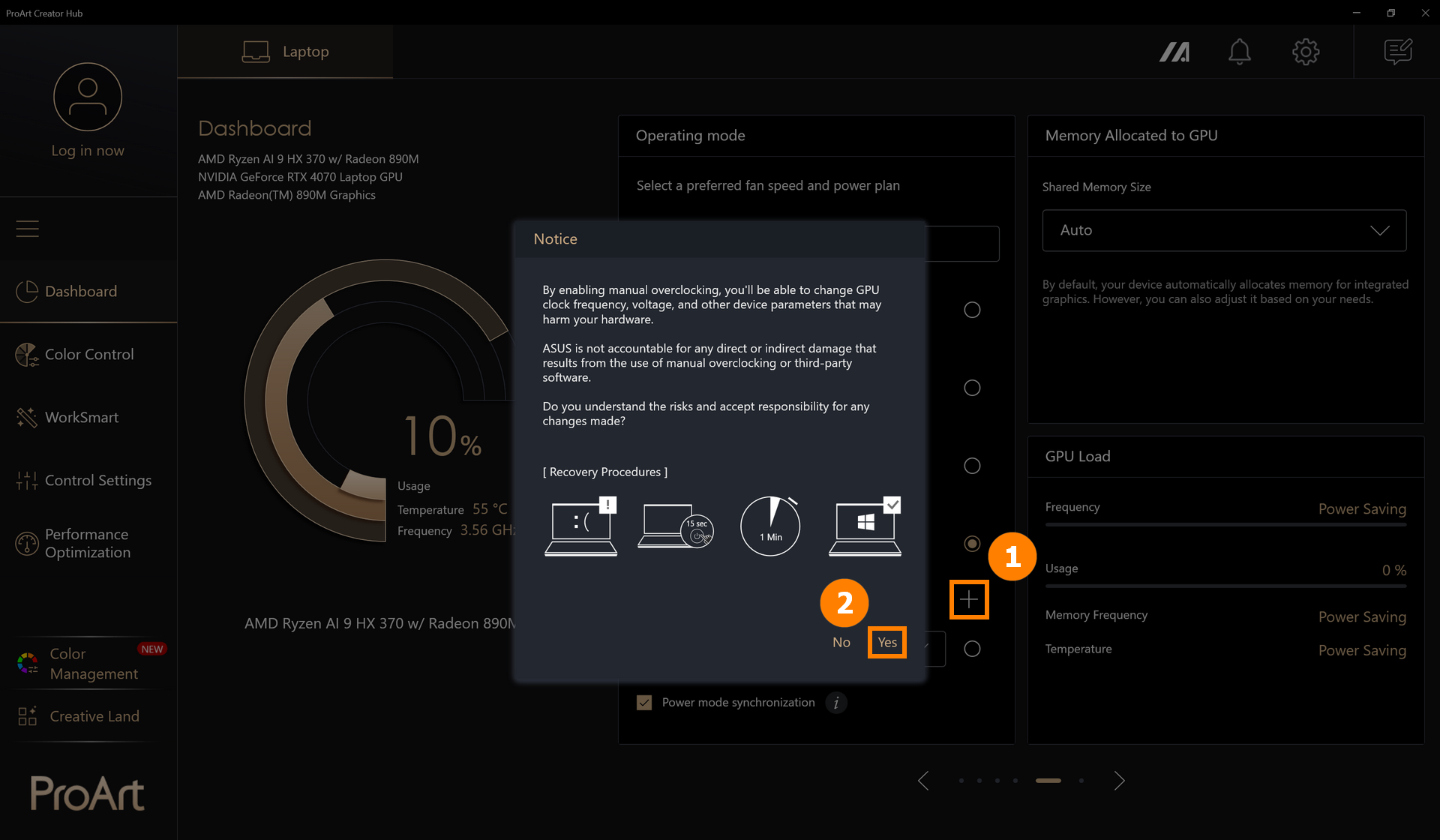Image resolution: width=1440 pixels, height=840 pixels.
Task: Select the fourth selected operating mode radio
Action: [x=972, y=544]
